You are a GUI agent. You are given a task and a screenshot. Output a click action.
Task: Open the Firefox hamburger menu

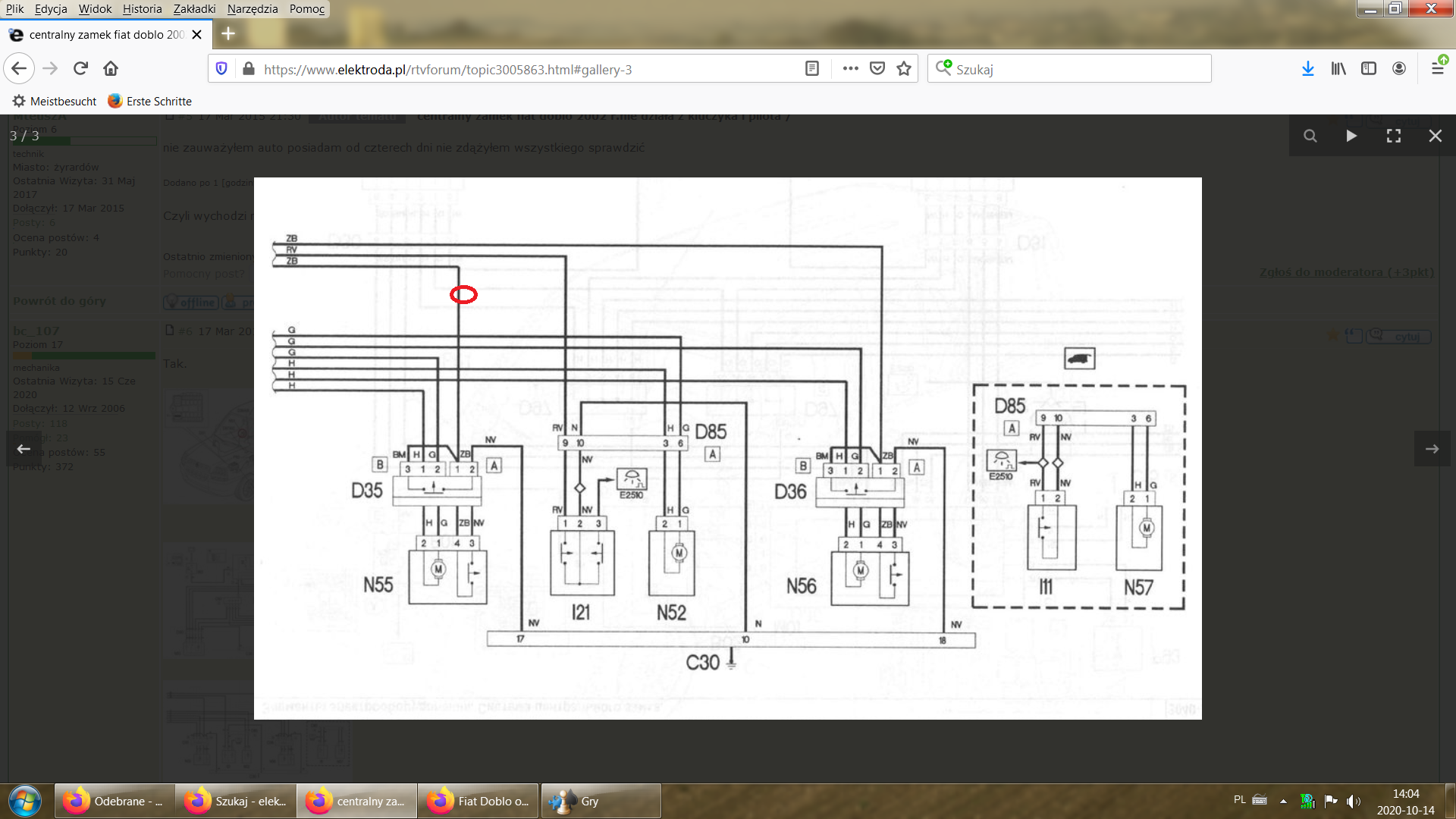click(x=1438, y=69)
